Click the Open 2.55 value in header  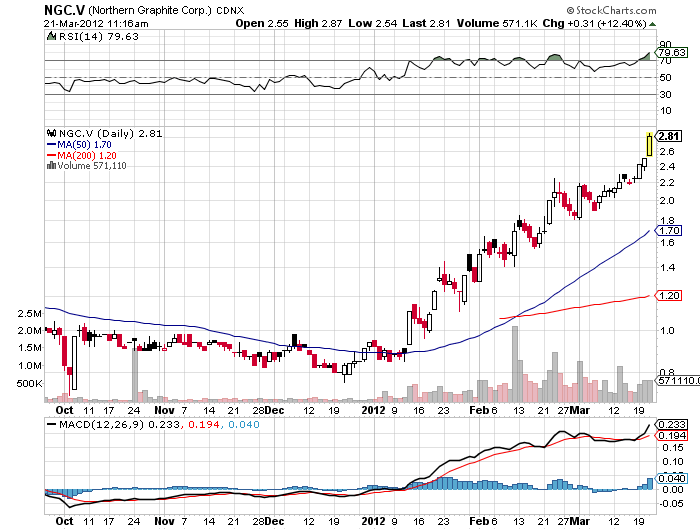click(x=262, y=23)
